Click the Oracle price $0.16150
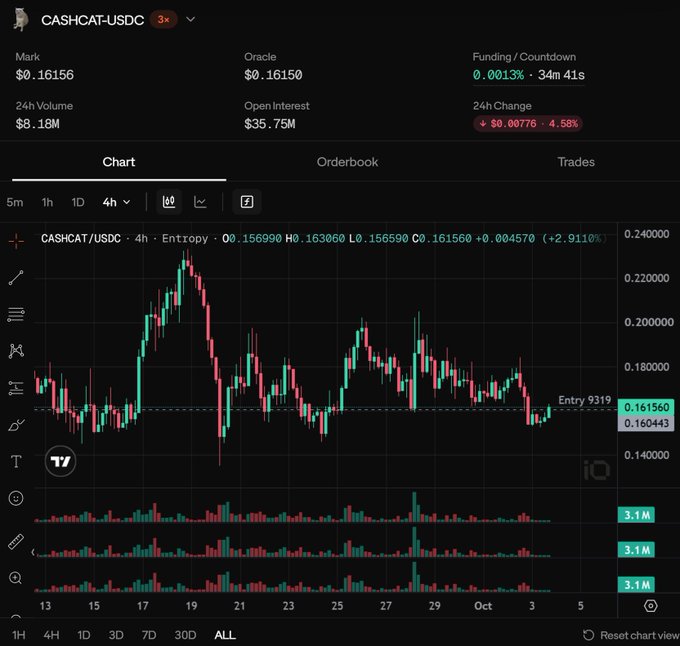The width and height of the screenshot is (680, 646). click(x=273, y=75)
